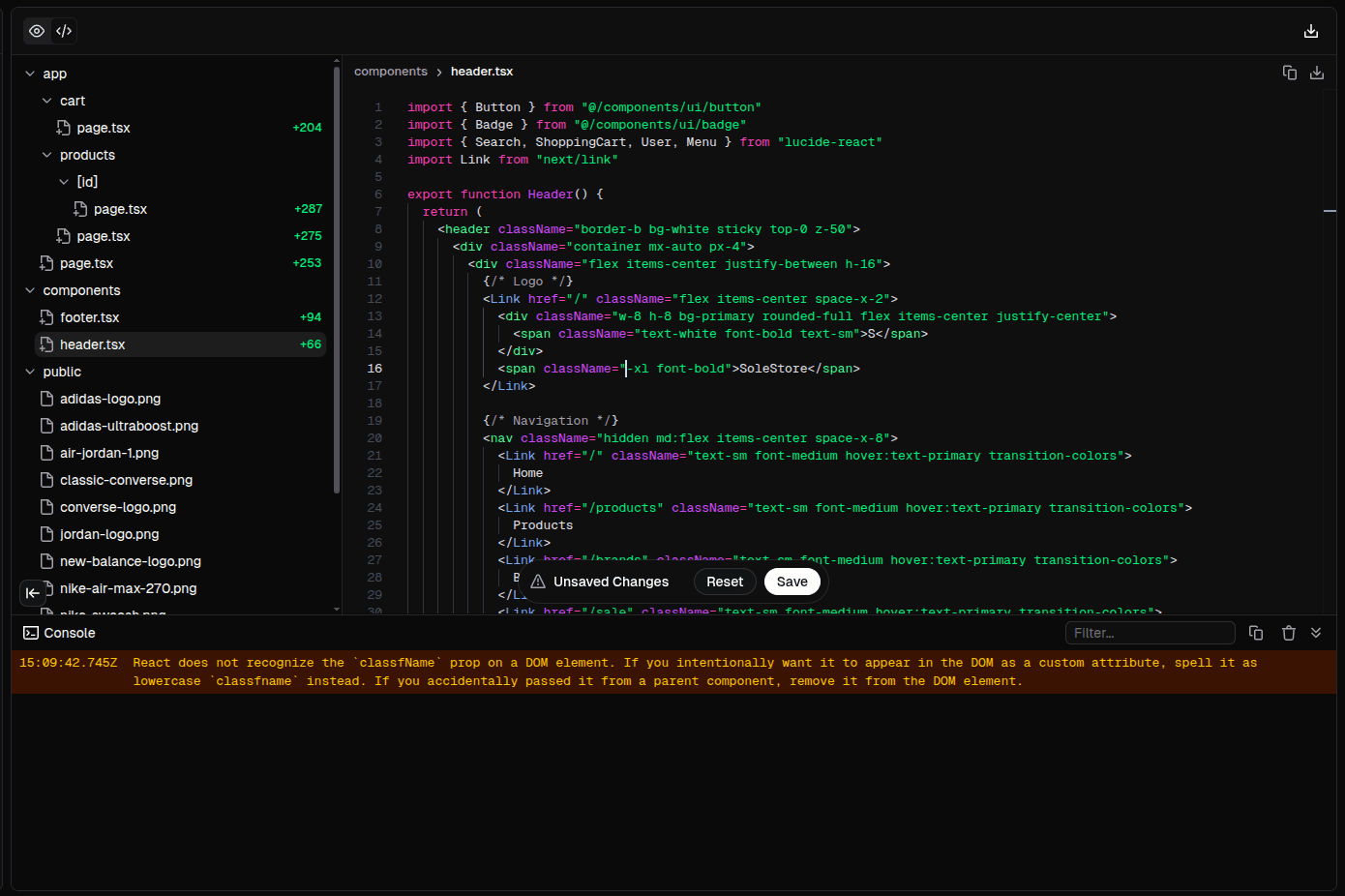Click the file tree vertical scrollbar
Viewport: 1345px width, 896px height.
click(x=337, y=281)
